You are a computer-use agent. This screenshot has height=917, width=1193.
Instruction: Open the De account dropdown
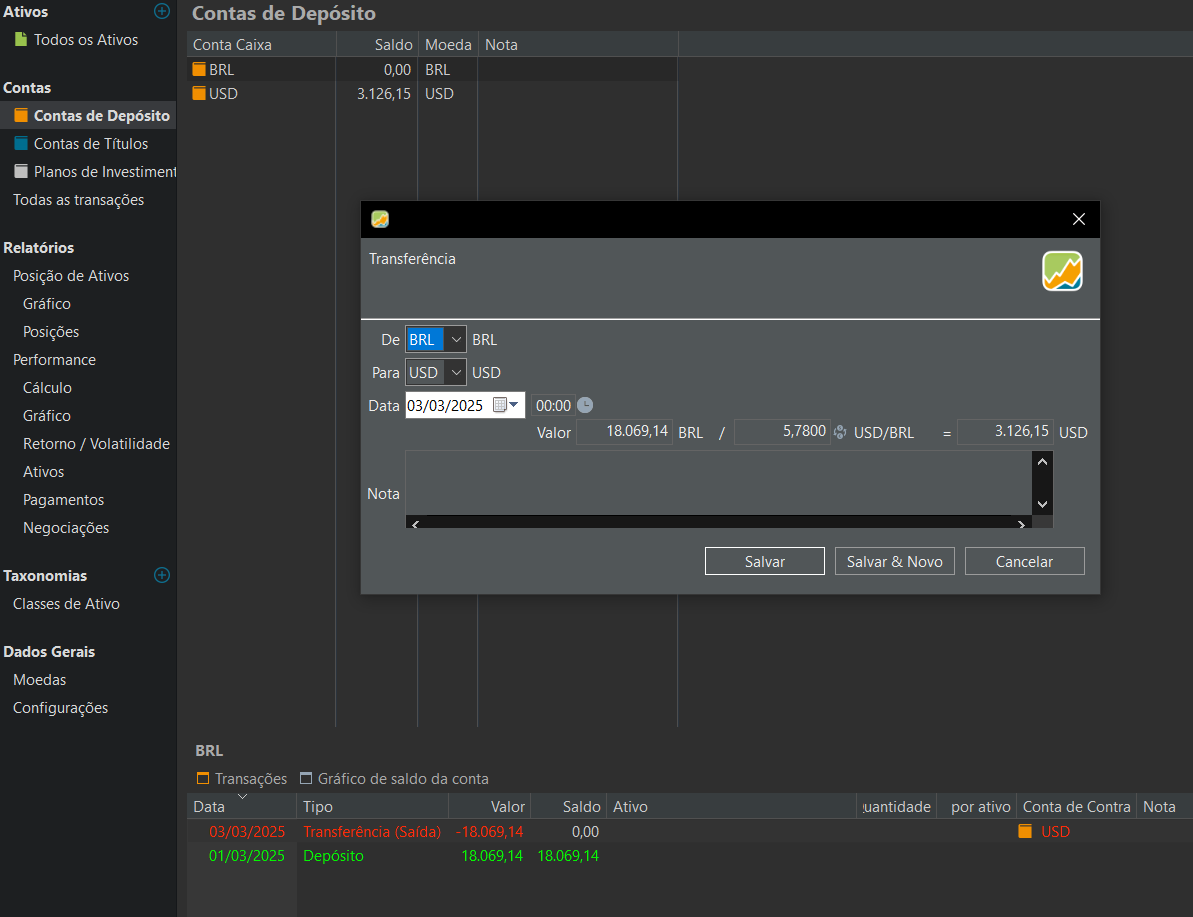[455, 339]
